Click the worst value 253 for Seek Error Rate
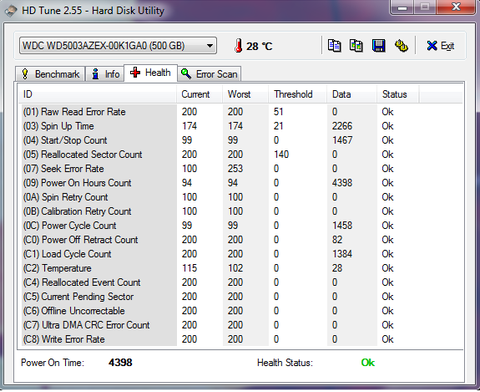Viewport: 480px width, 392px height. point(235,169)
